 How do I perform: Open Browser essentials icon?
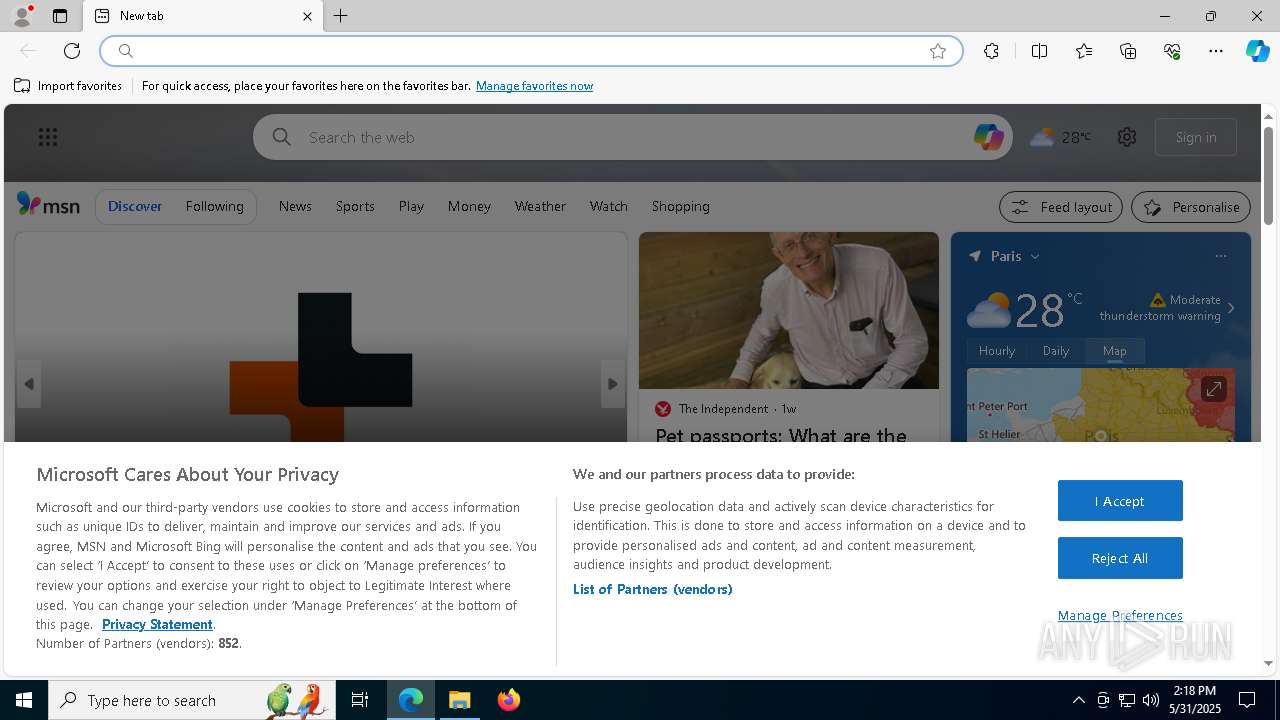(x=1172, y=51)
